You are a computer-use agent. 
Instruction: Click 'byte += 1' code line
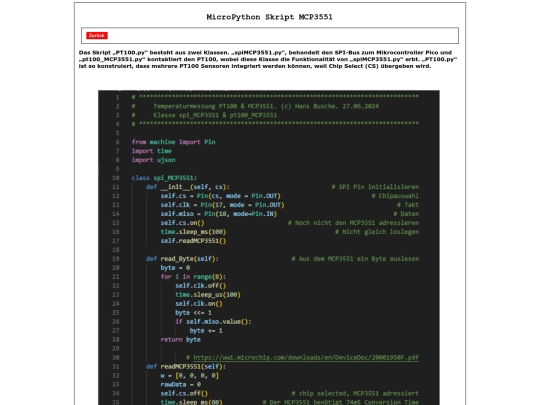[206, 330]
